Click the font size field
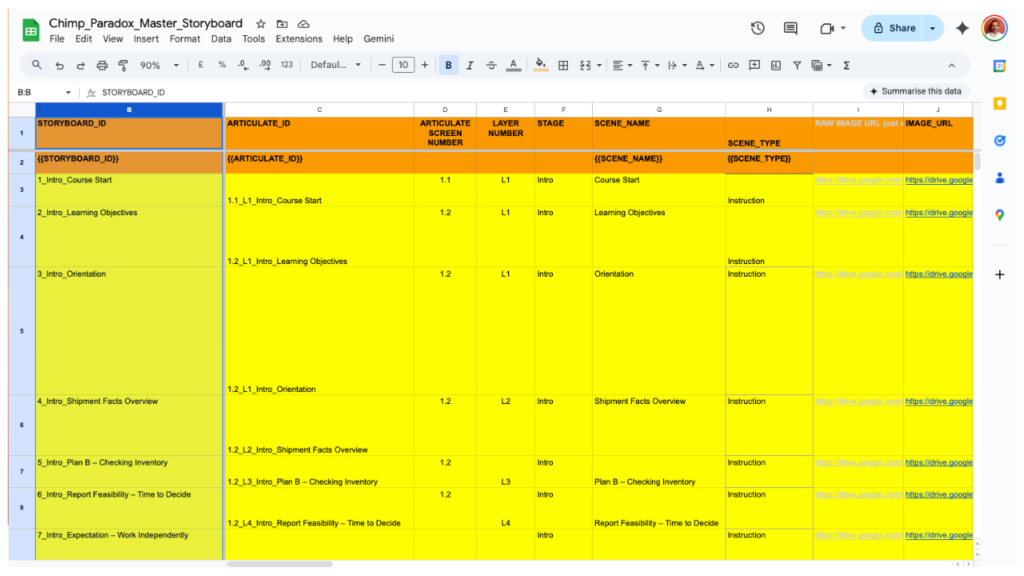1024x576 pixels. pos(403,65)
